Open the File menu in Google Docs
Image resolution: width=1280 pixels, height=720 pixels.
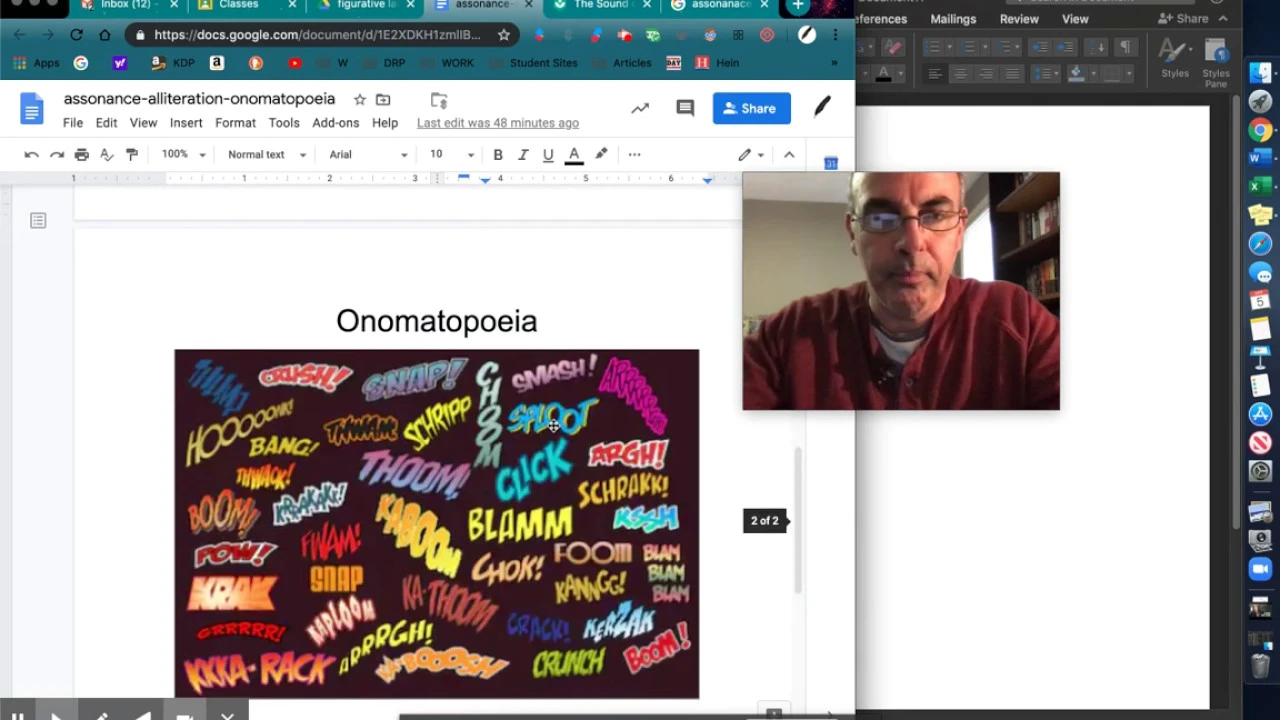pos(73,123)
